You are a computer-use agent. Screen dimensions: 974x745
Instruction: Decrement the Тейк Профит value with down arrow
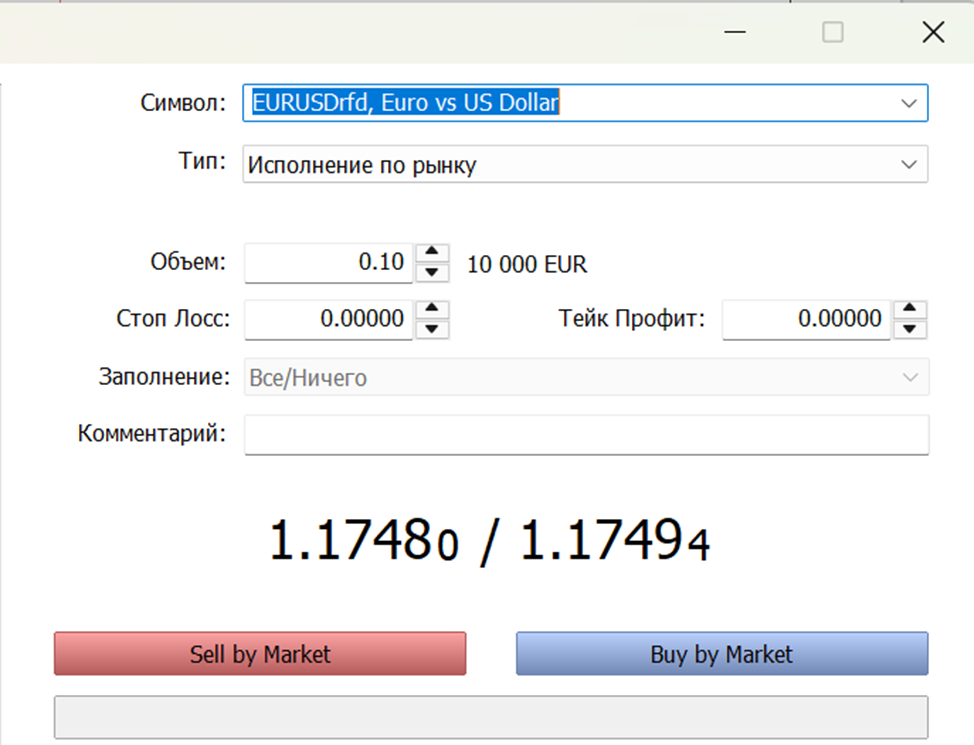coord(909,329)
